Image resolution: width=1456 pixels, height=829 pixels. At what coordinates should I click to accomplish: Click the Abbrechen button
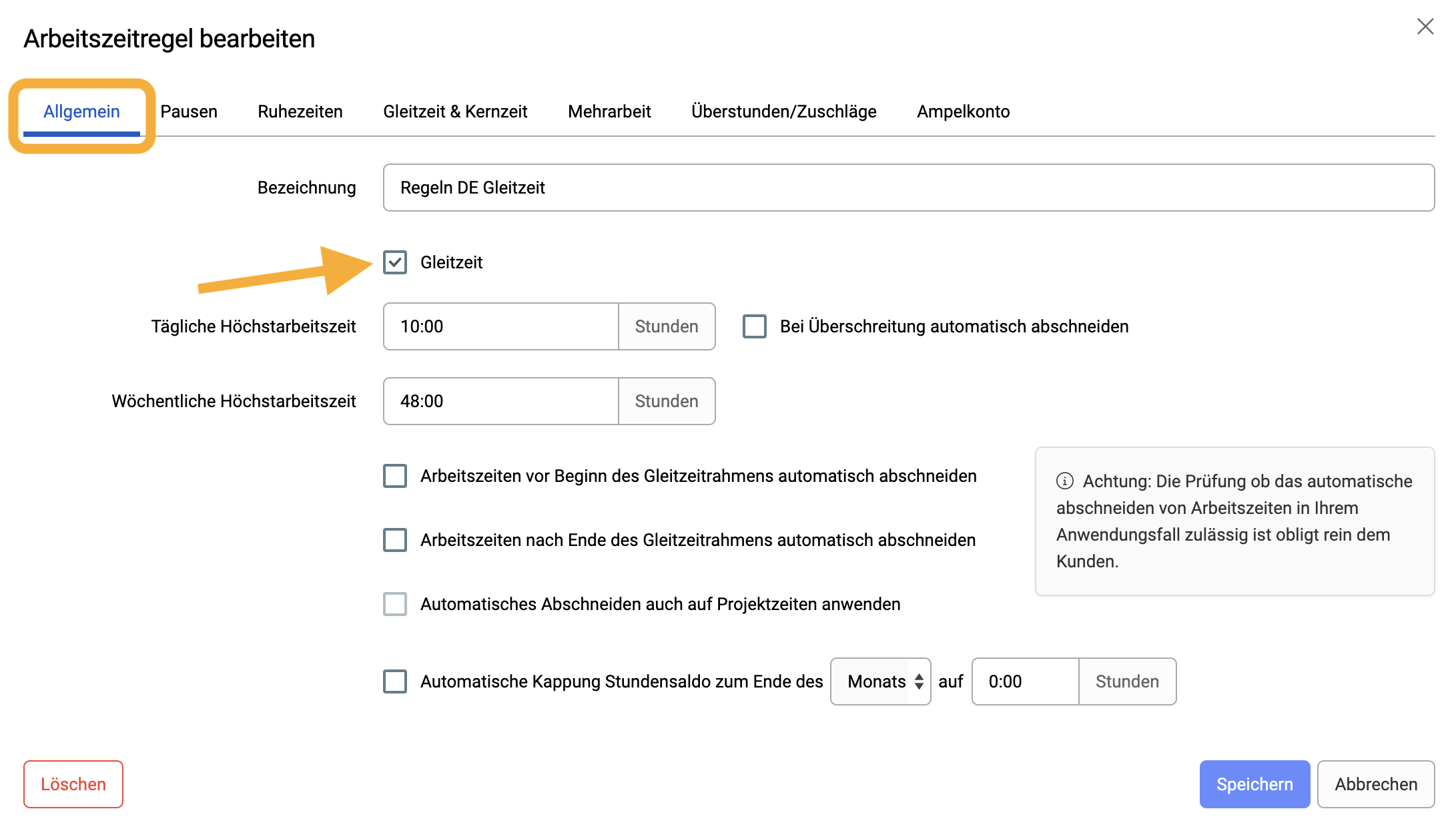(x=1376, y=784)
